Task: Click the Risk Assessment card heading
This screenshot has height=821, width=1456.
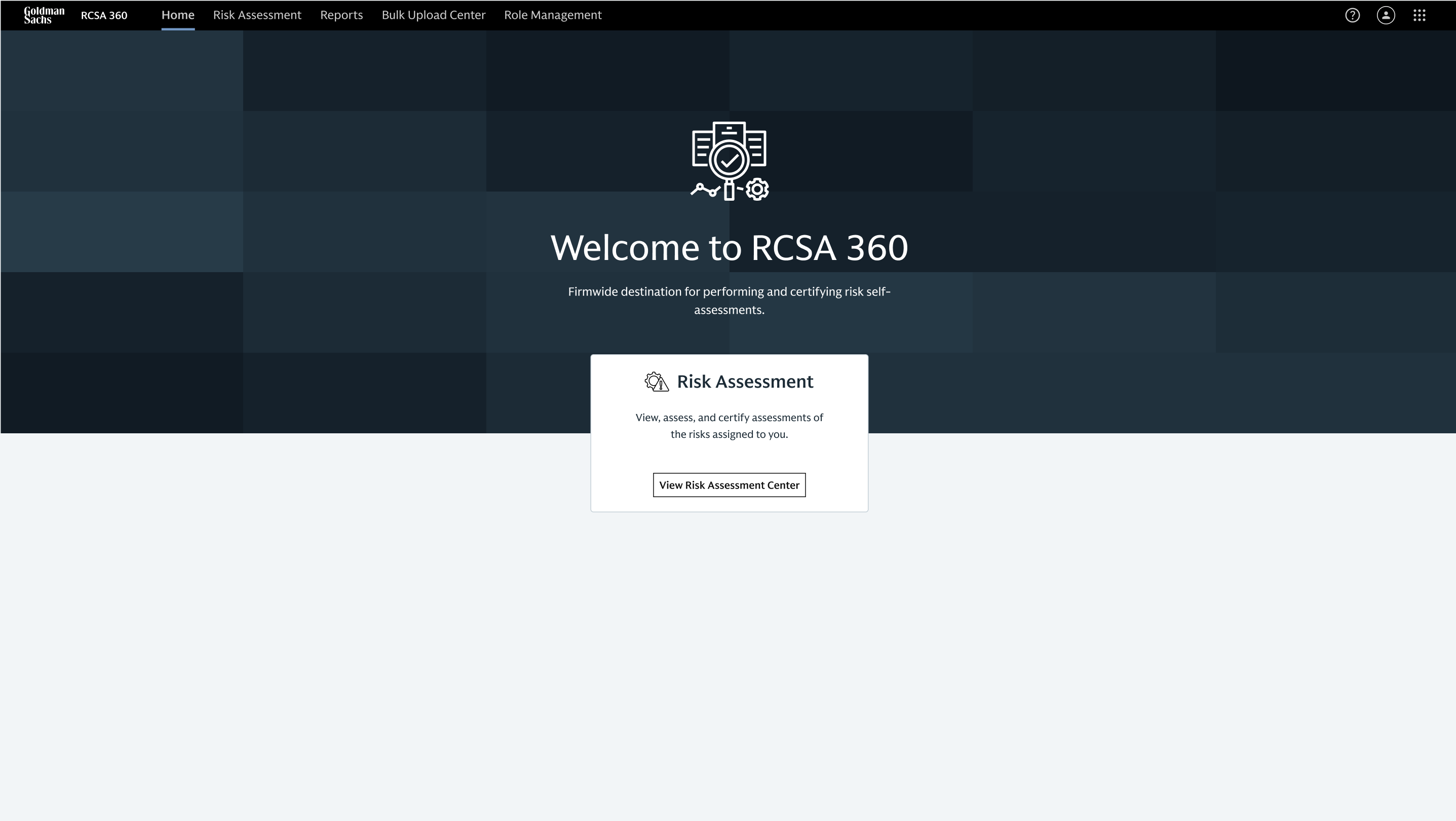Action: click(745, 382)
